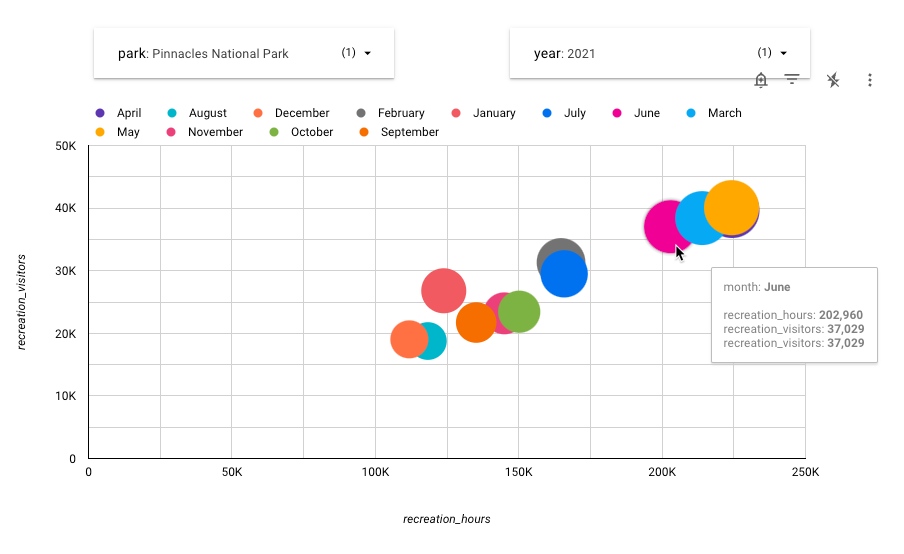This screenshot has width=904, height=554.
Task: Click the September legend label
Action: (x=409, y=132)
